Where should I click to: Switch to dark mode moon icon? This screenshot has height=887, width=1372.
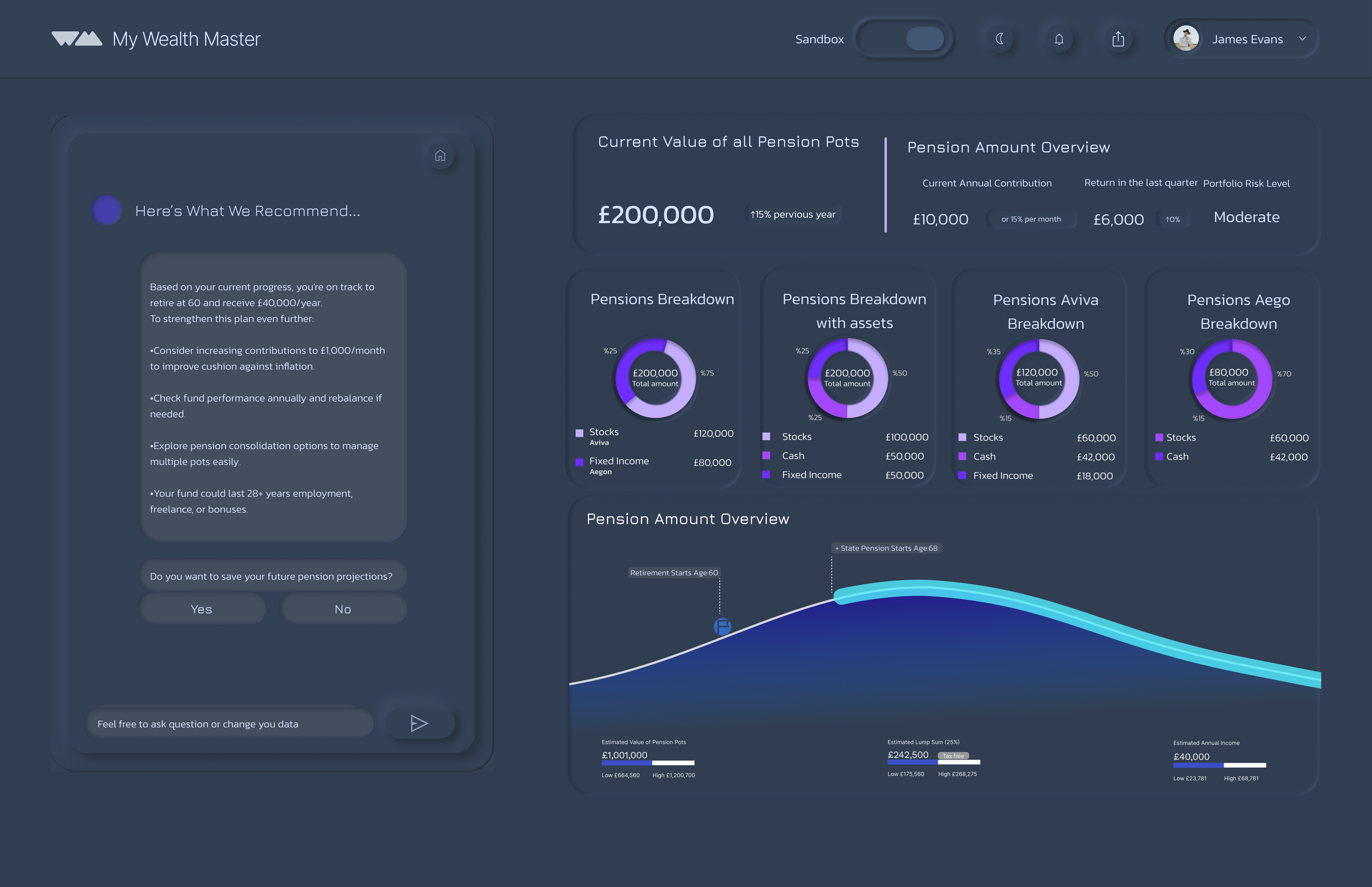(x=999, y=38)
